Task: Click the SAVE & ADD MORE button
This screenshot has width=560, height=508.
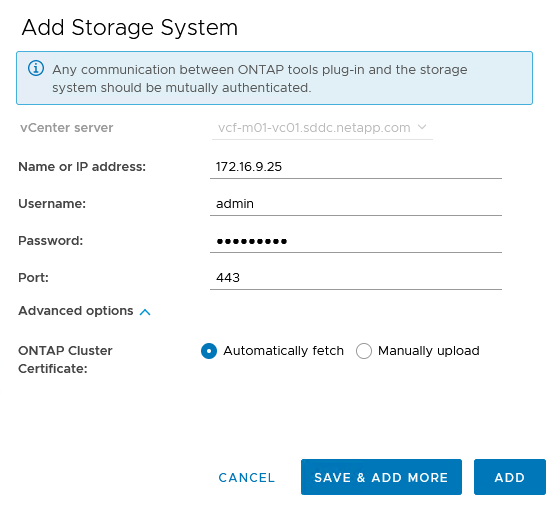Action: [x=381, y=477]
